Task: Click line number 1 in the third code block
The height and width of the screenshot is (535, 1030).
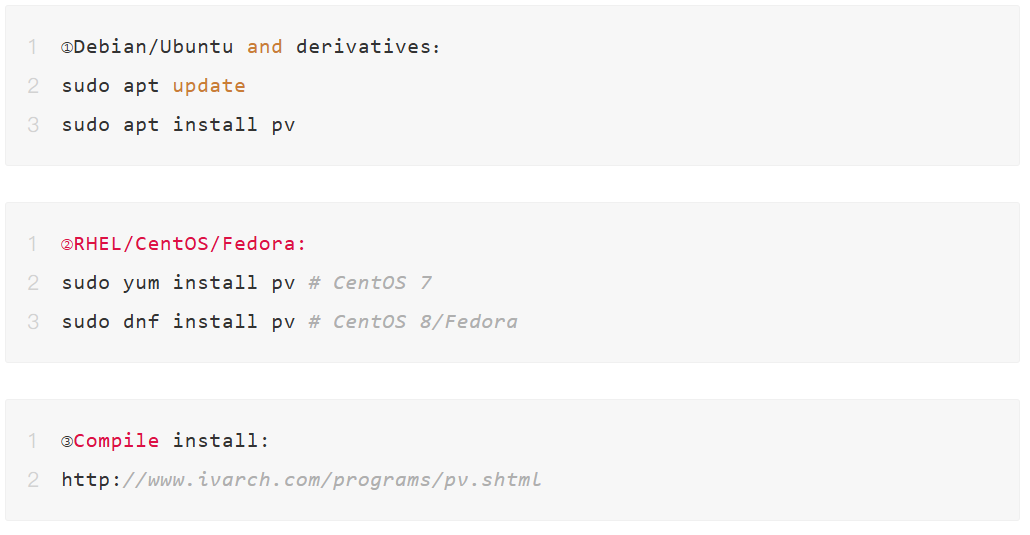Action: pyautogui.click(x=32, y=441)
